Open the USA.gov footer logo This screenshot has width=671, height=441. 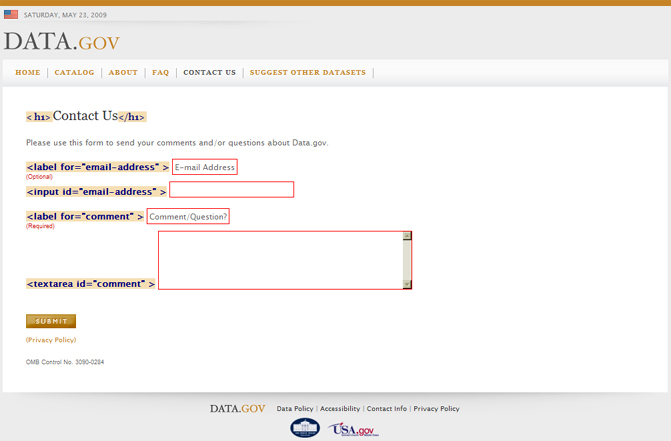click(x=353, y=429)
